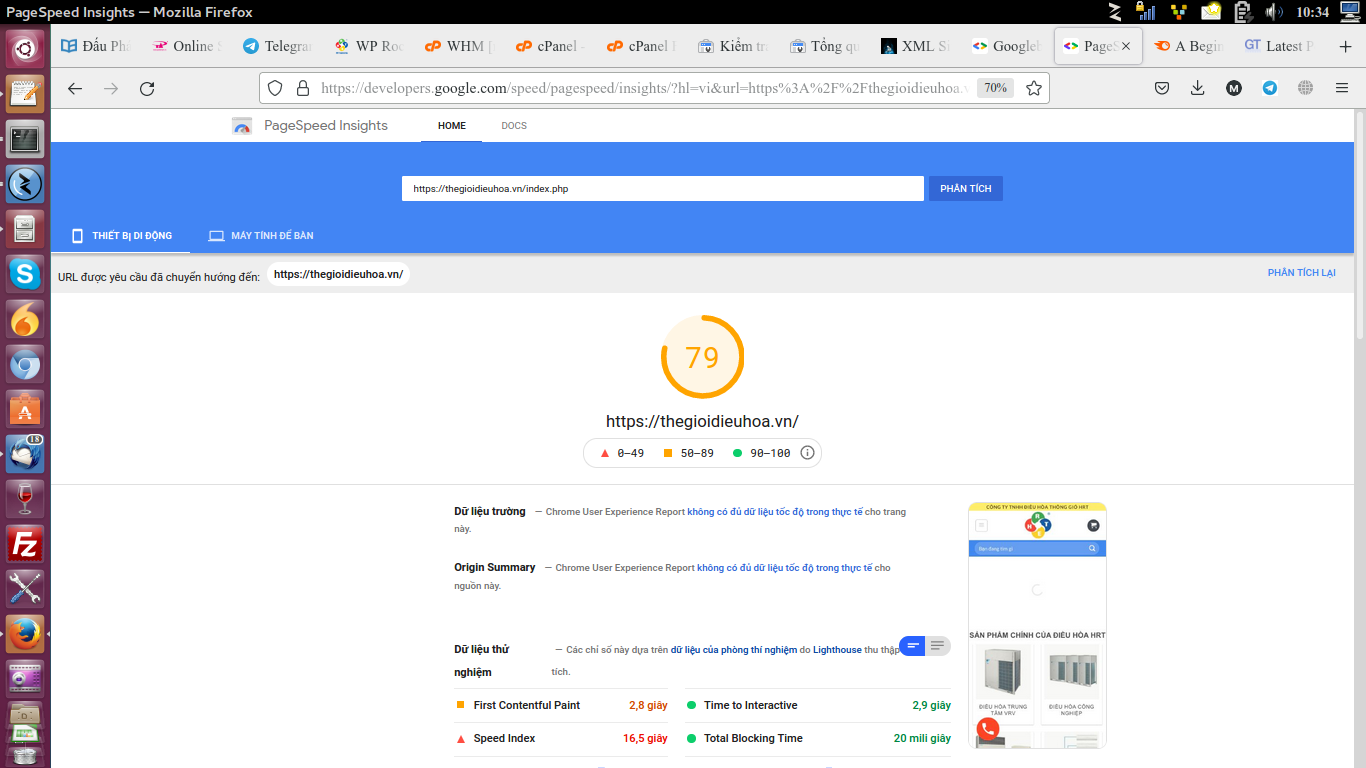Image resolution: width=1366 pixels, height=768 pixels.
Task: Click the Firefox icon in the dock
Action: point(25,634)
